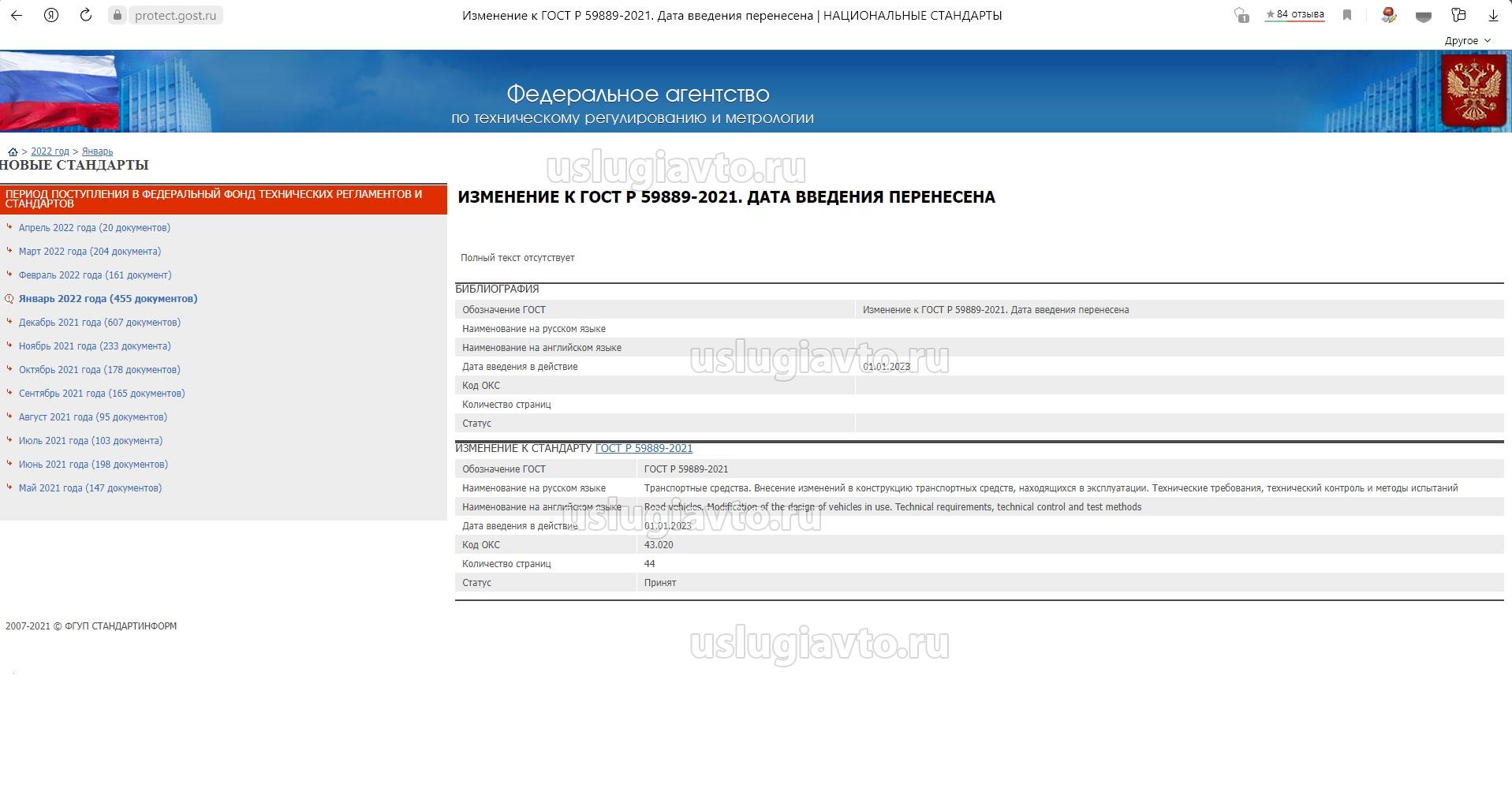This screenshot has height=788, width=1512.
Task: Bookmark this page with the bookmark icon
Action: (x=1347, y=15)
